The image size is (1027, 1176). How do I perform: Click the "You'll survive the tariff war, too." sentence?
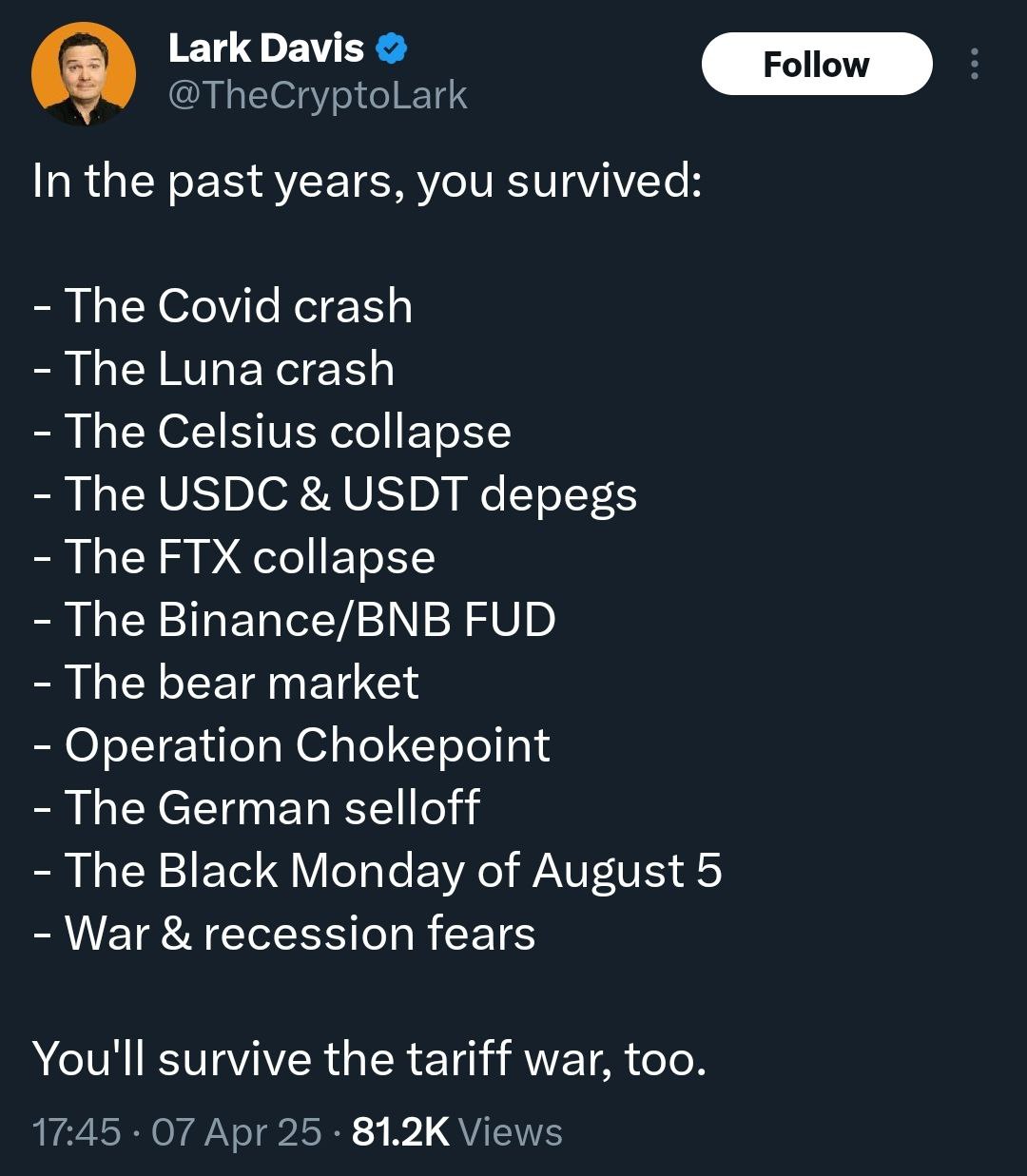tap(370, 1059)
